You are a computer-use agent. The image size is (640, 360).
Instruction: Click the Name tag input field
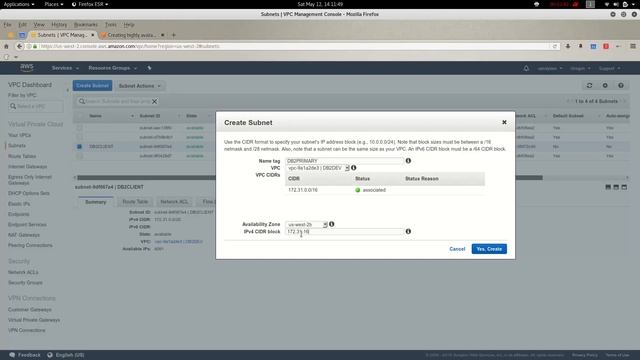tap(345, 160)
